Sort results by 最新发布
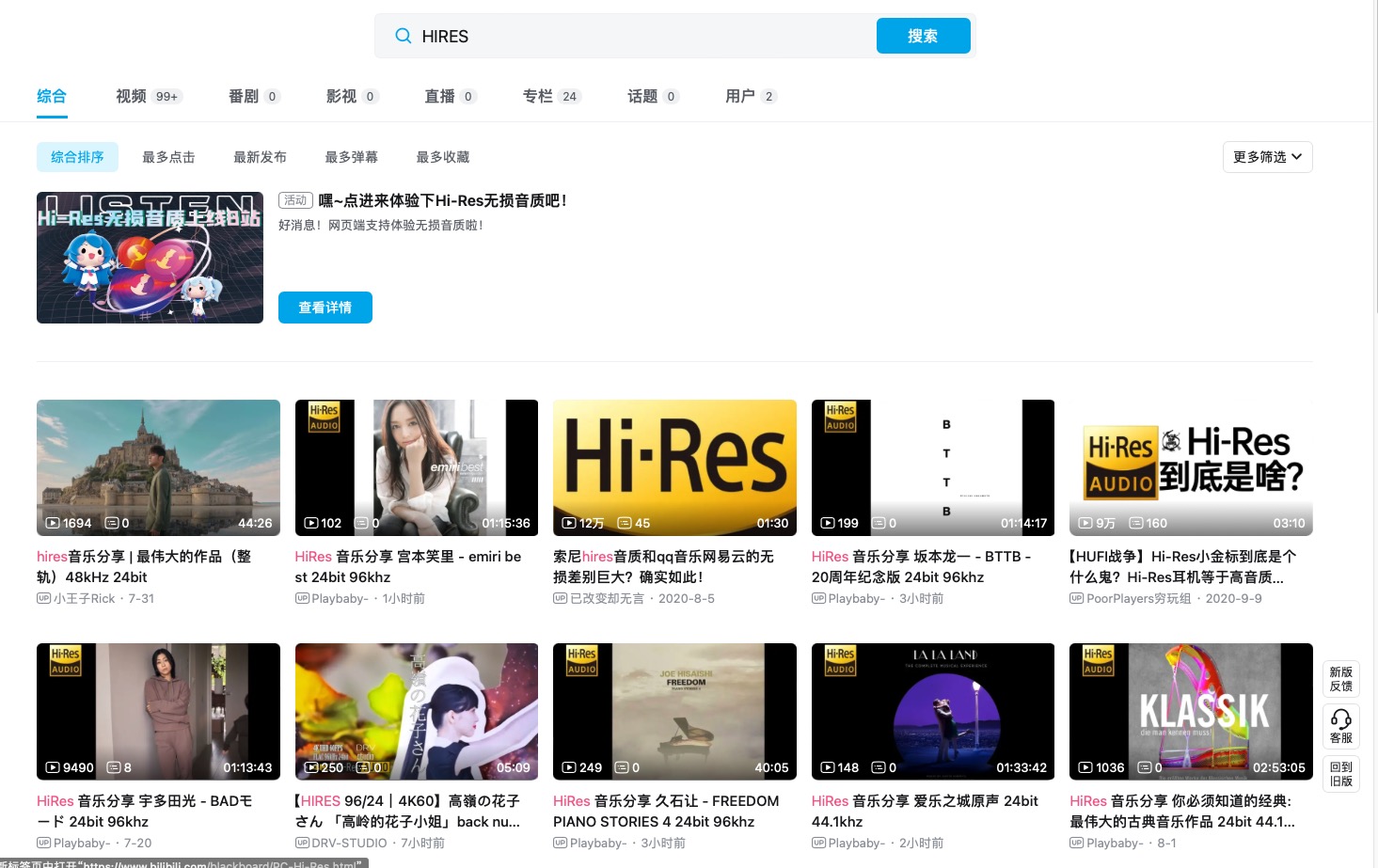The height and width of the screenshot is (868, 1378). click(x=260, y=157)
